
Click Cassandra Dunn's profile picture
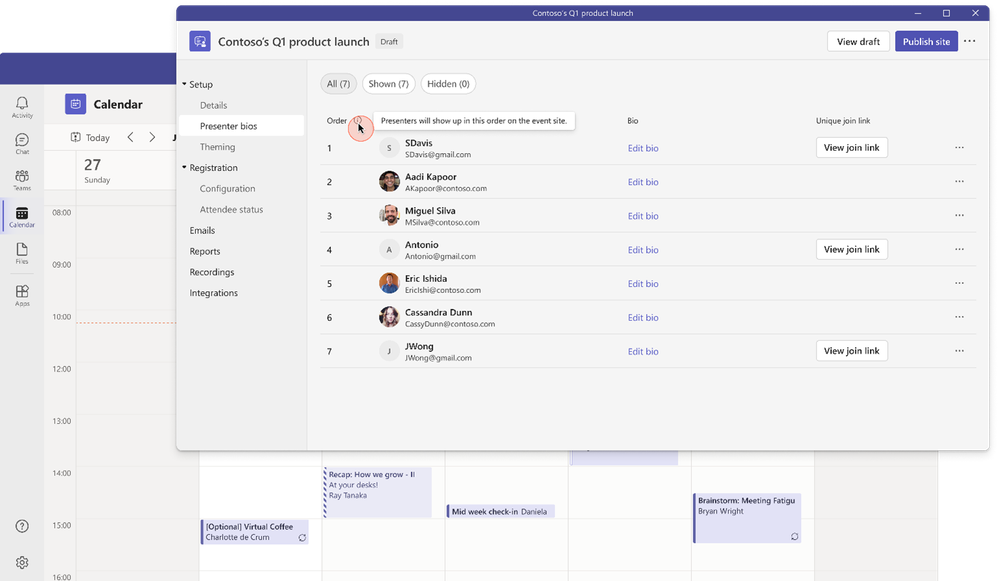(x=389, y=317)
